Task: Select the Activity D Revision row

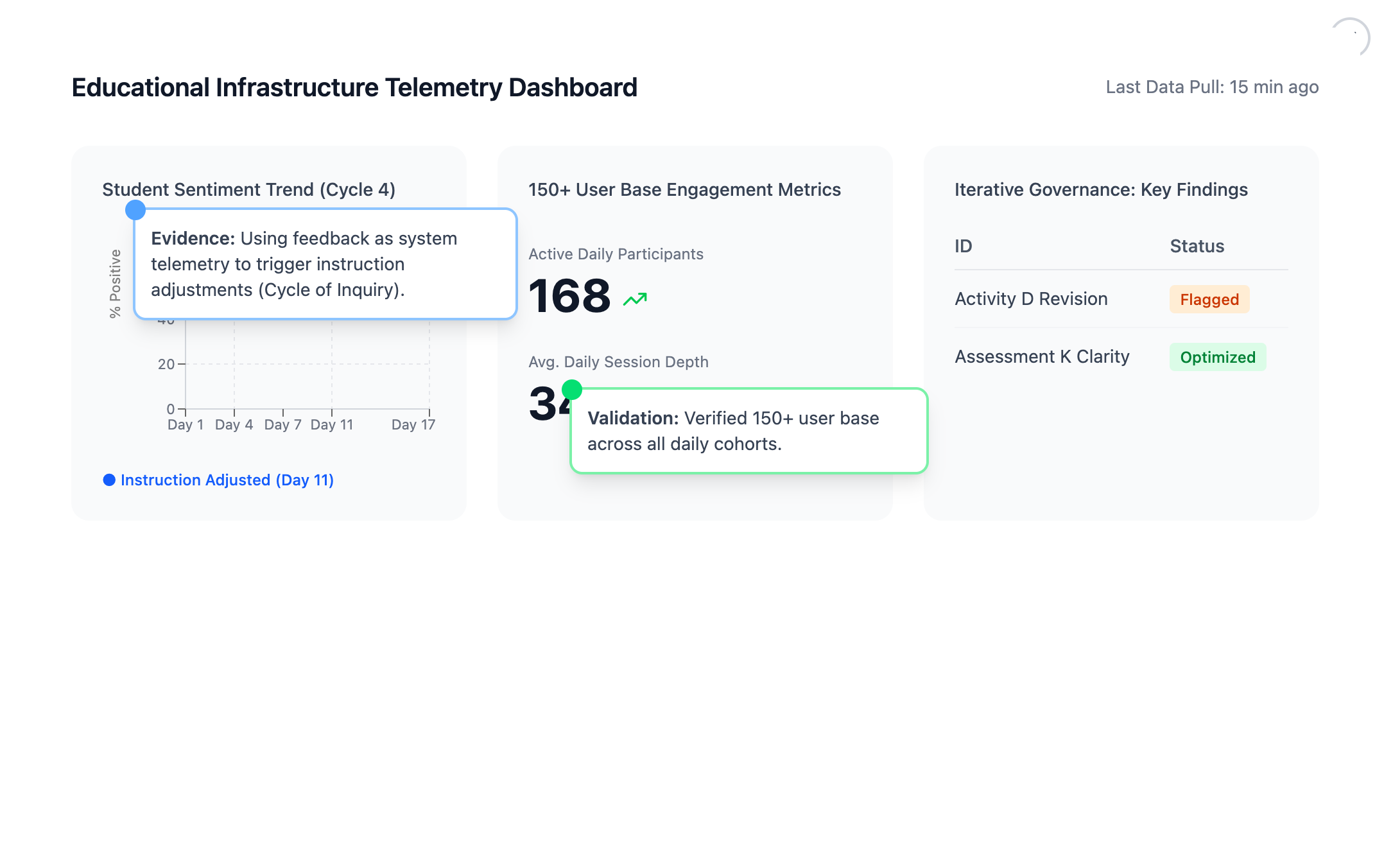Action: pos(1031,299)
